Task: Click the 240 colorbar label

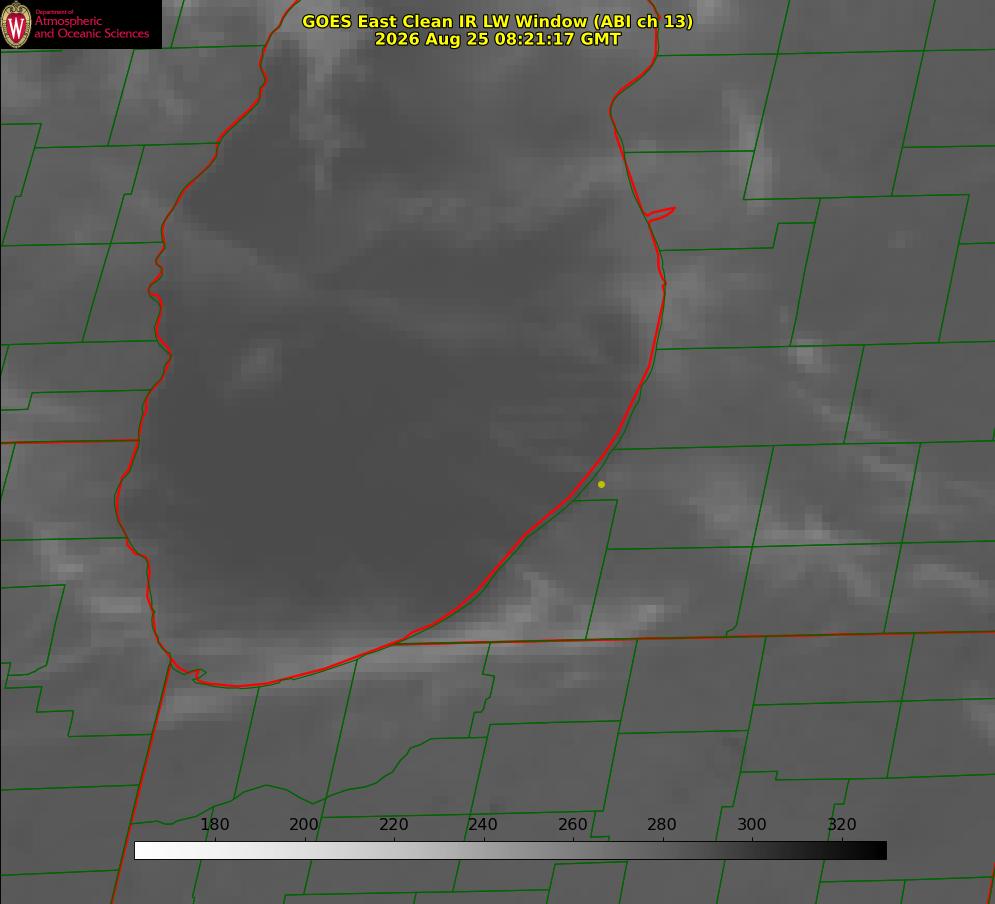Action: point(483,824)
